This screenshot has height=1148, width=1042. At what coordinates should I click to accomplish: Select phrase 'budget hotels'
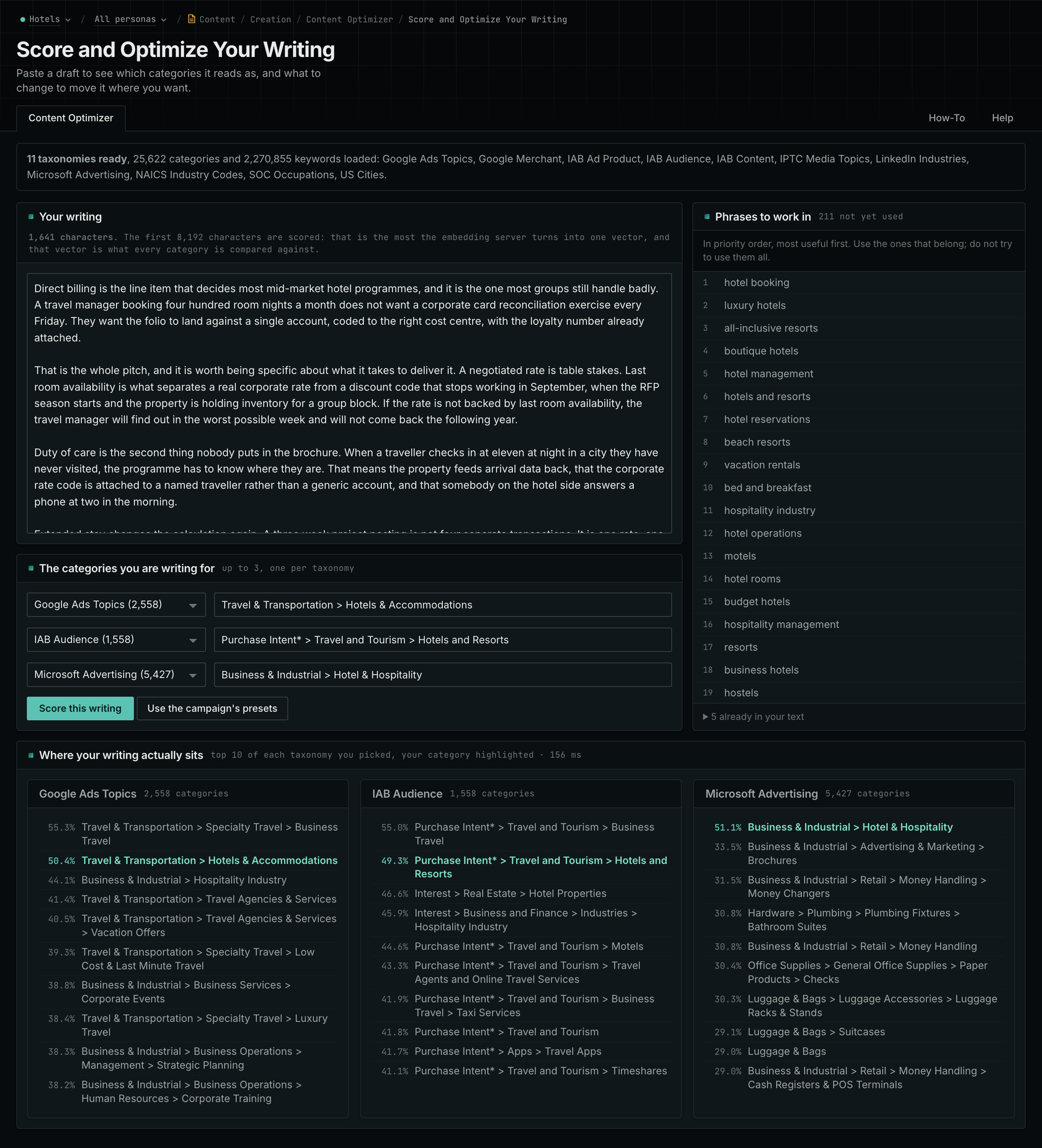858,602
